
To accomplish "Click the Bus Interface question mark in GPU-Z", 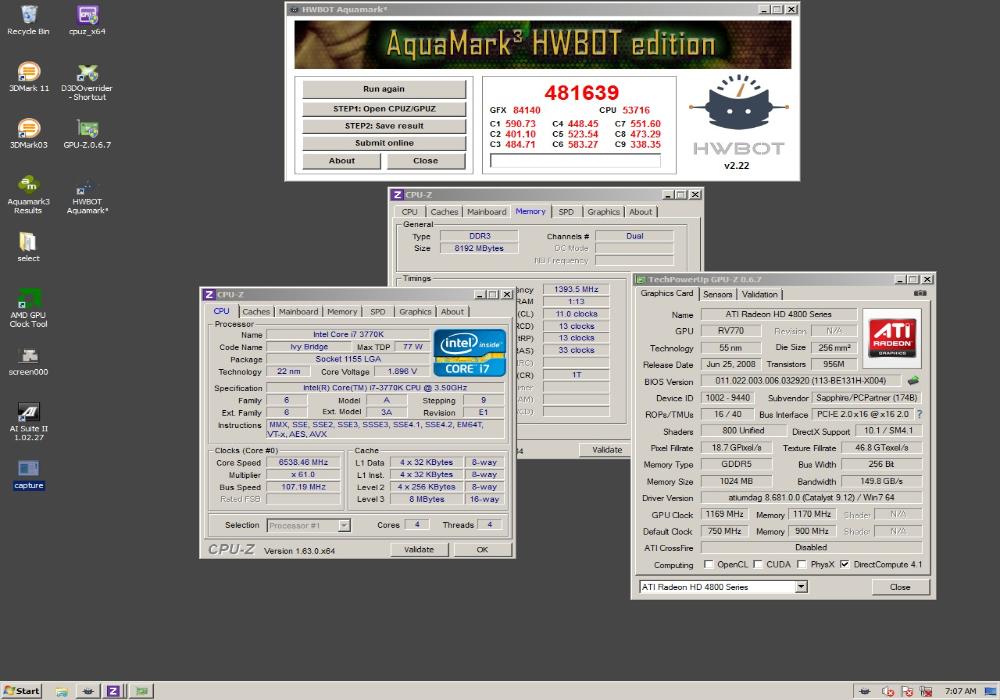I will 919,414.
